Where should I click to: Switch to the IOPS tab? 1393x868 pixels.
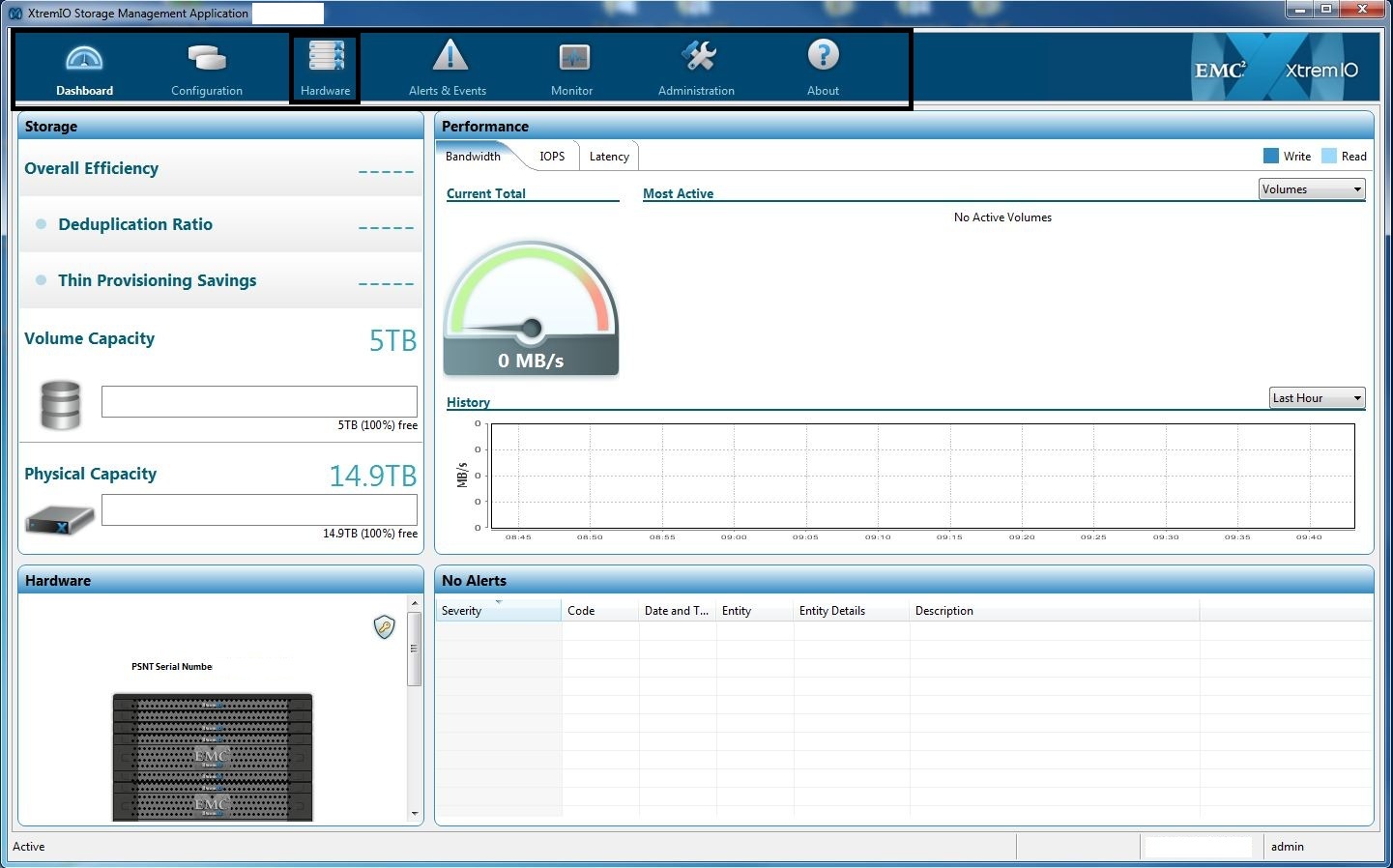tap(552, 157)
